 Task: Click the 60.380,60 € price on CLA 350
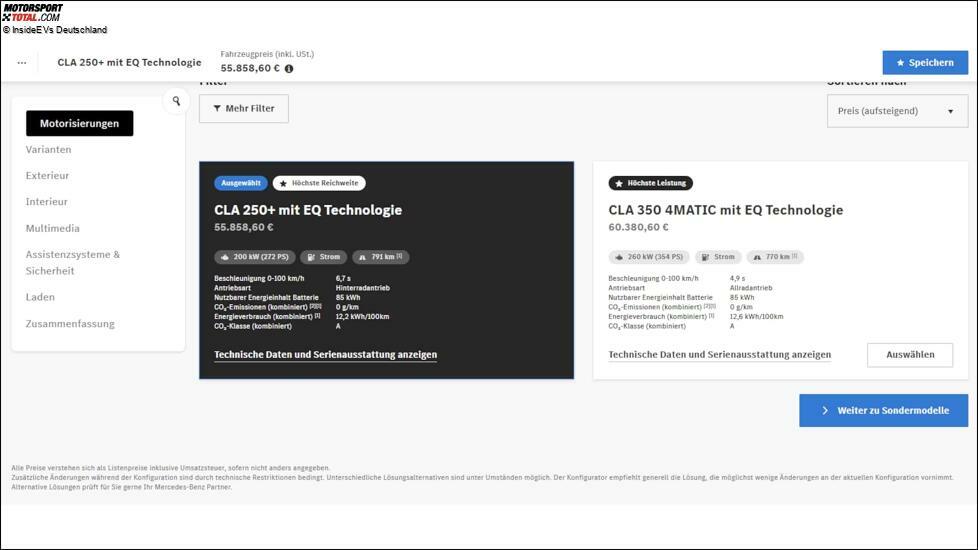pyautogui.click(x=638, y=228)
